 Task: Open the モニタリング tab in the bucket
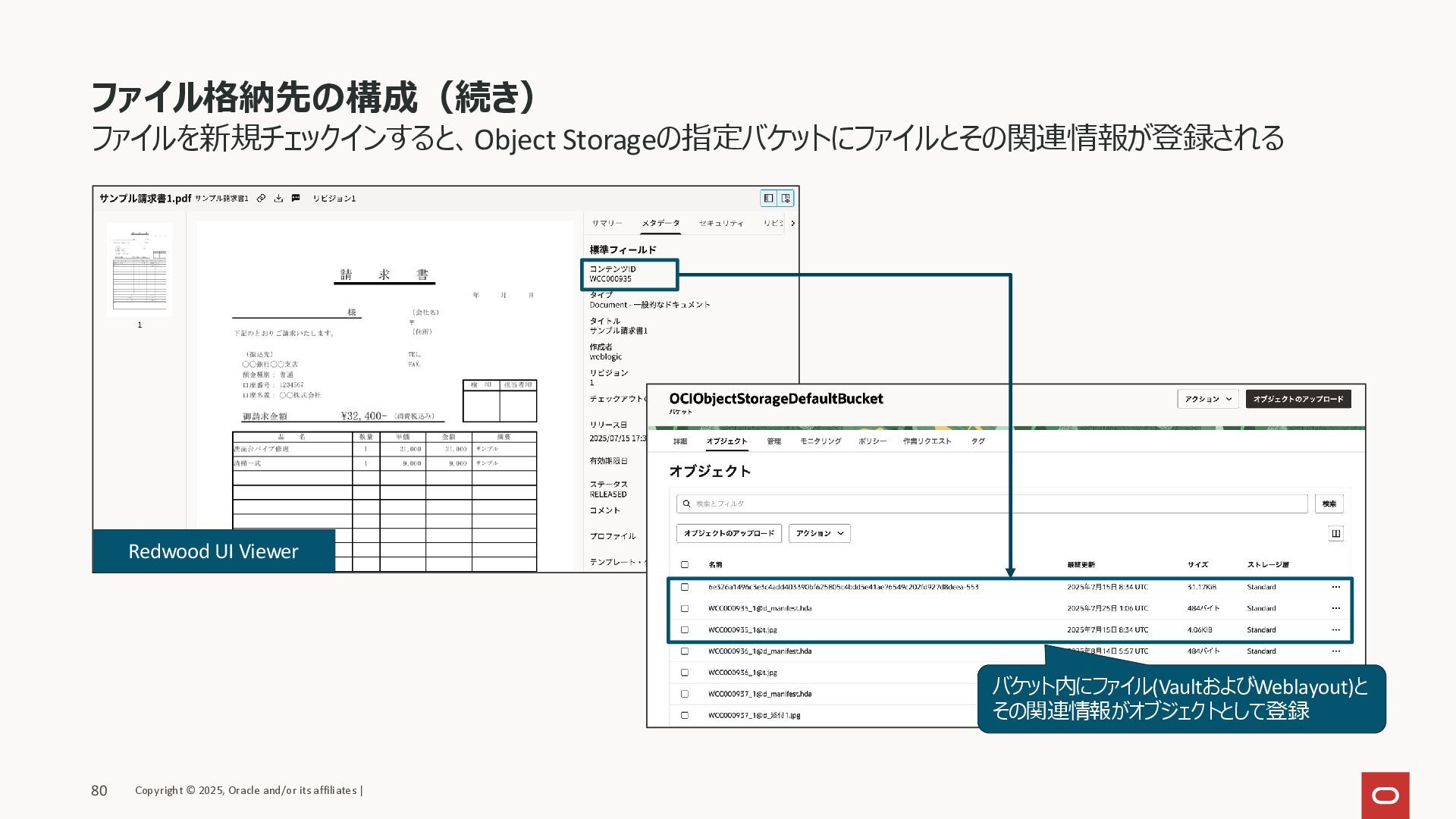tap(821, 441)
